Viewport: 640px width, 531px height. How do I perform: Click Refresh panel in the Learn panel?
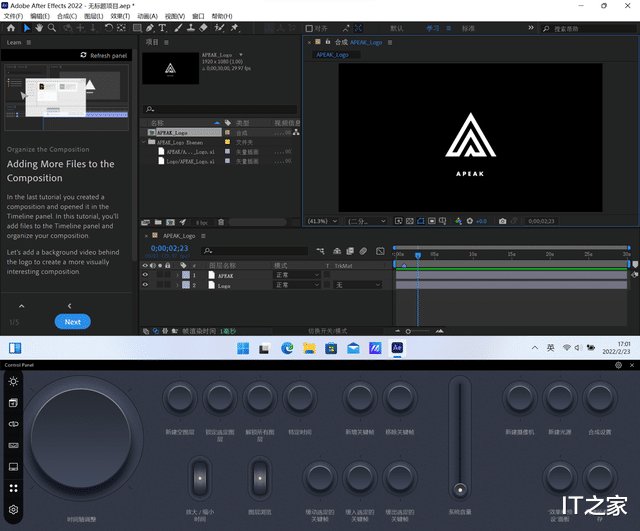103,55
